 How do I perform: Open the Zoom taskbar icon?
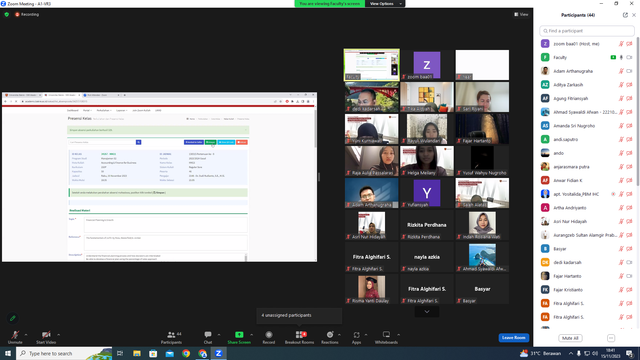(x=219, y=353)
